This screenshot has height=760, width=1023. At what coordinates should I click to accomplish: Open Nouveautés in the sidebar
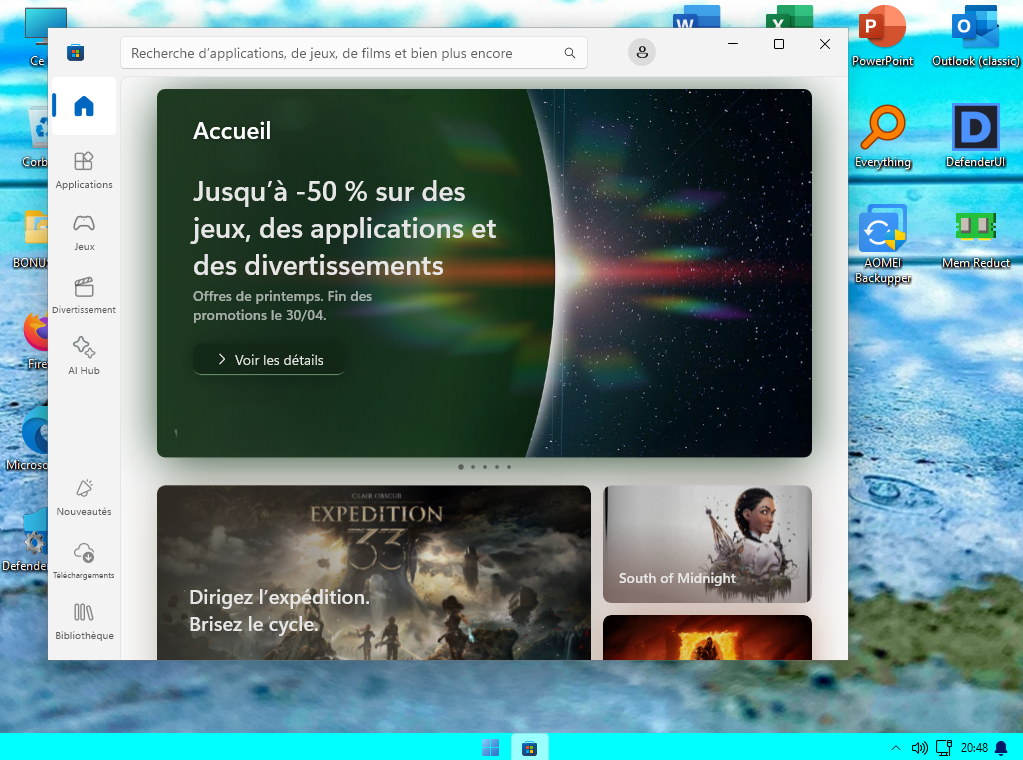tap(84, 498)
